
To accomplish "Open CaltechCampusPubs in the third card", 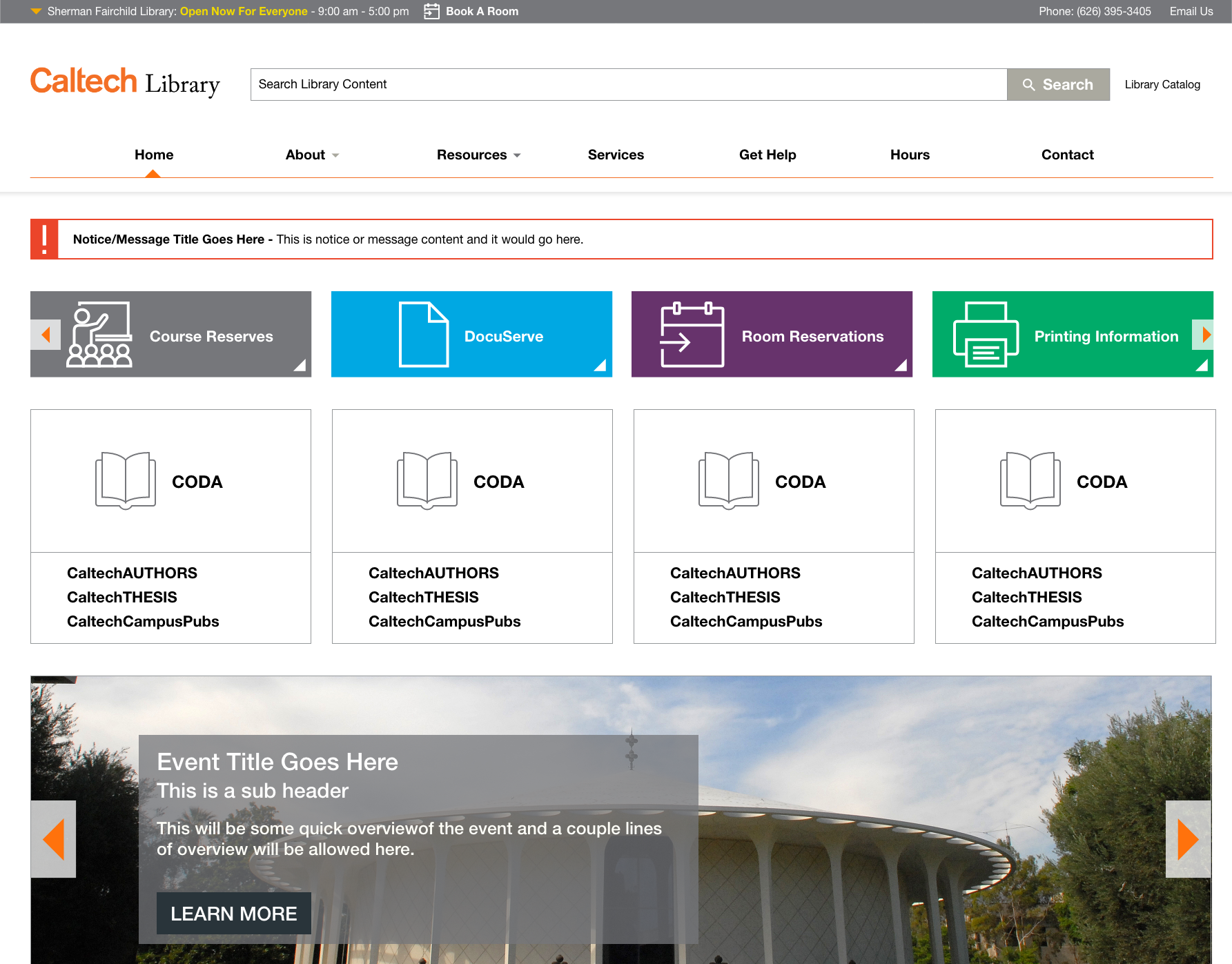I will coord(746,621).
